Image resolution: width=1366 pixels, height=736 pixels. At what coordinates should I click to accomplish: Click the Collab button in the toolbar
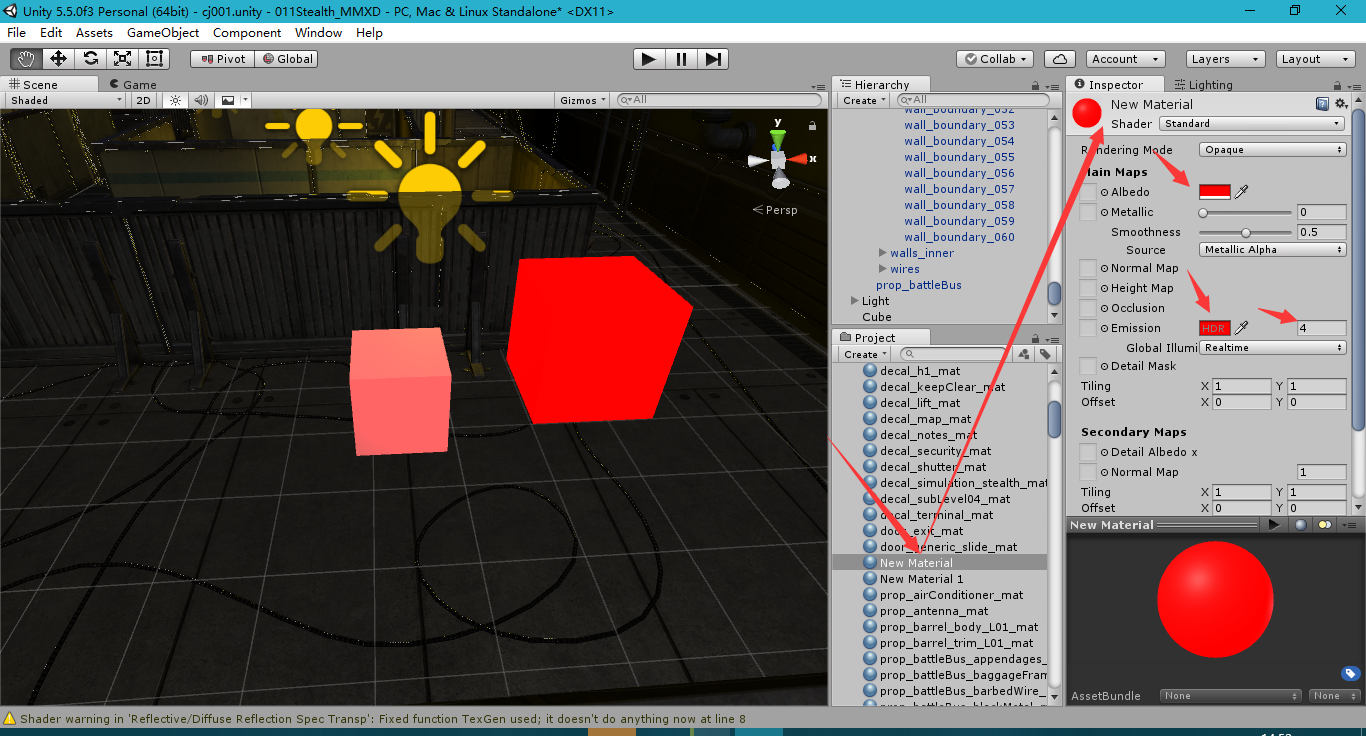click(993, 58)
